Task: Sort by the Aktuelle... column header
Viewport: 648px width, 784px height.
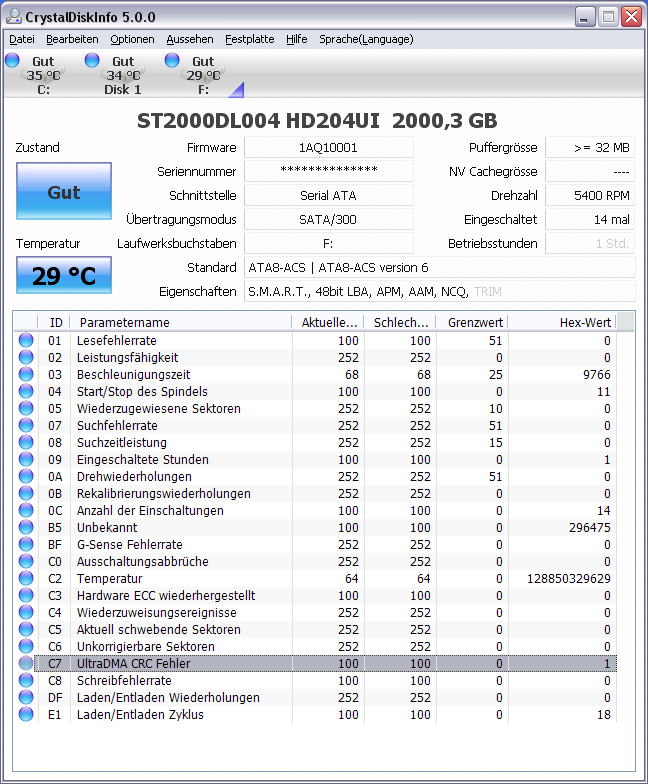Action: pyautogui.click(x=328, y=322)
